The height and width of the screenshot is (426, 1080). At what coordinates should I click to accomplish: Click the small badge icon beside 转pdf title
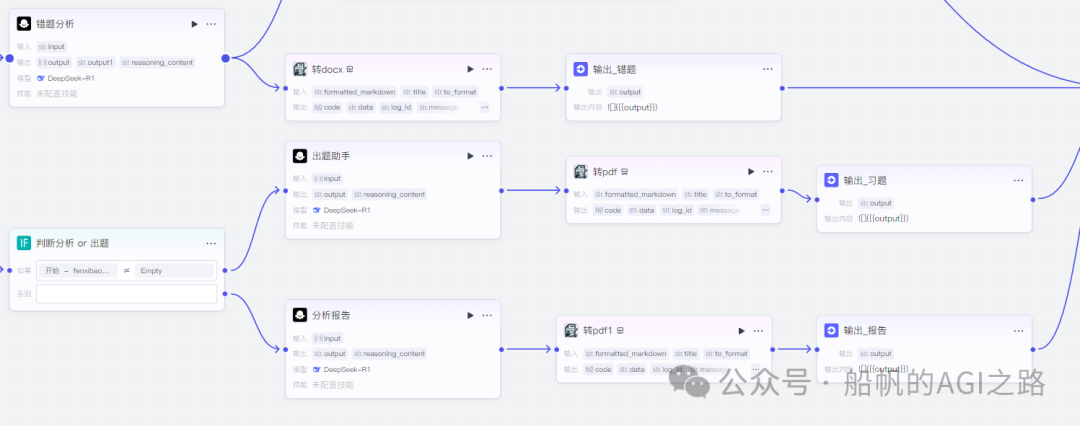pos(625,172)
